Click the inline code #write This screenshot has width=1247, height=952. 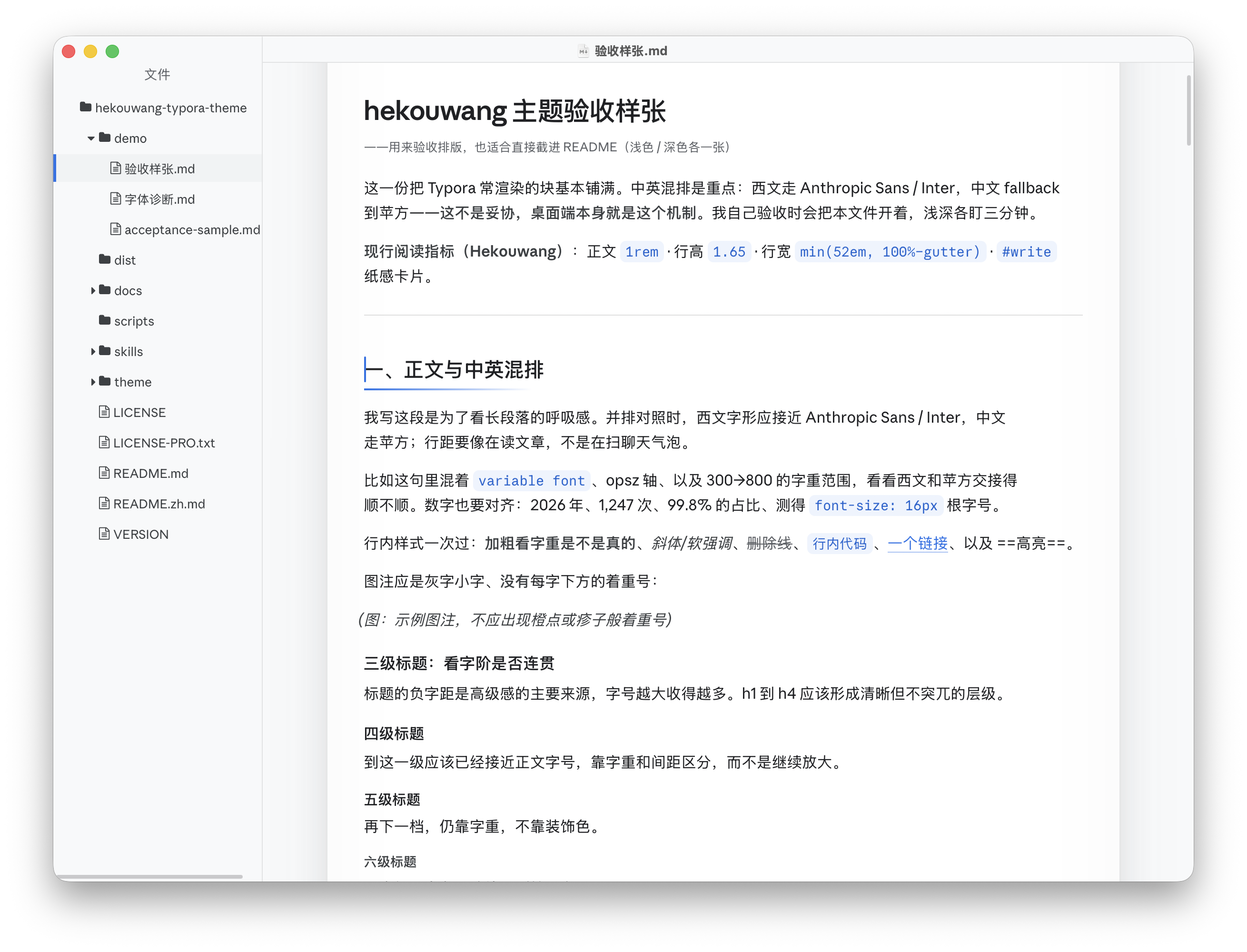[1027, 252]
